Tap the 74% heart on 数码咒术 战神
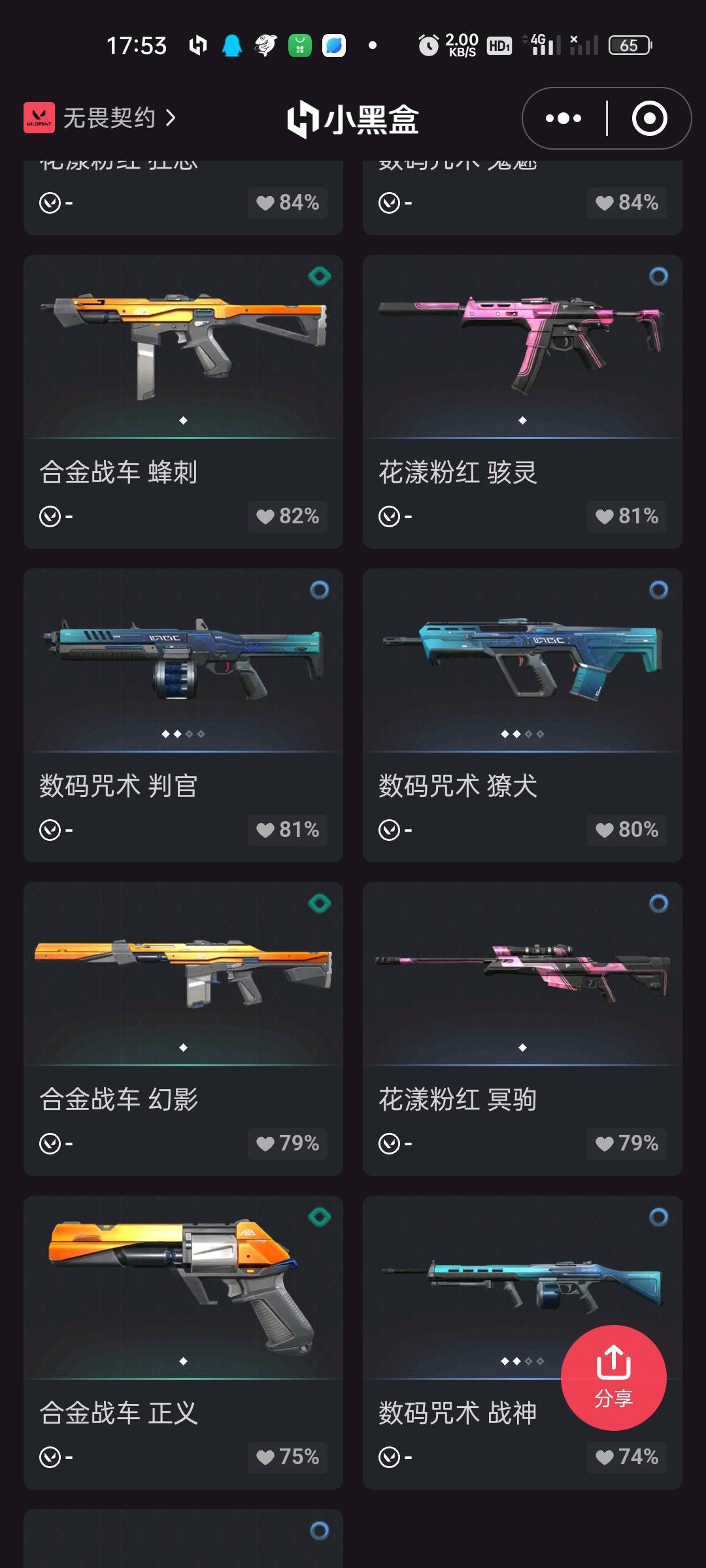 point(627,1457)
